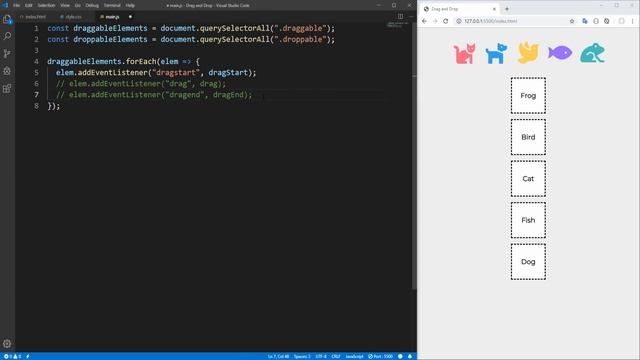
Task: Open the Edit menu
Action: (29, 5)
